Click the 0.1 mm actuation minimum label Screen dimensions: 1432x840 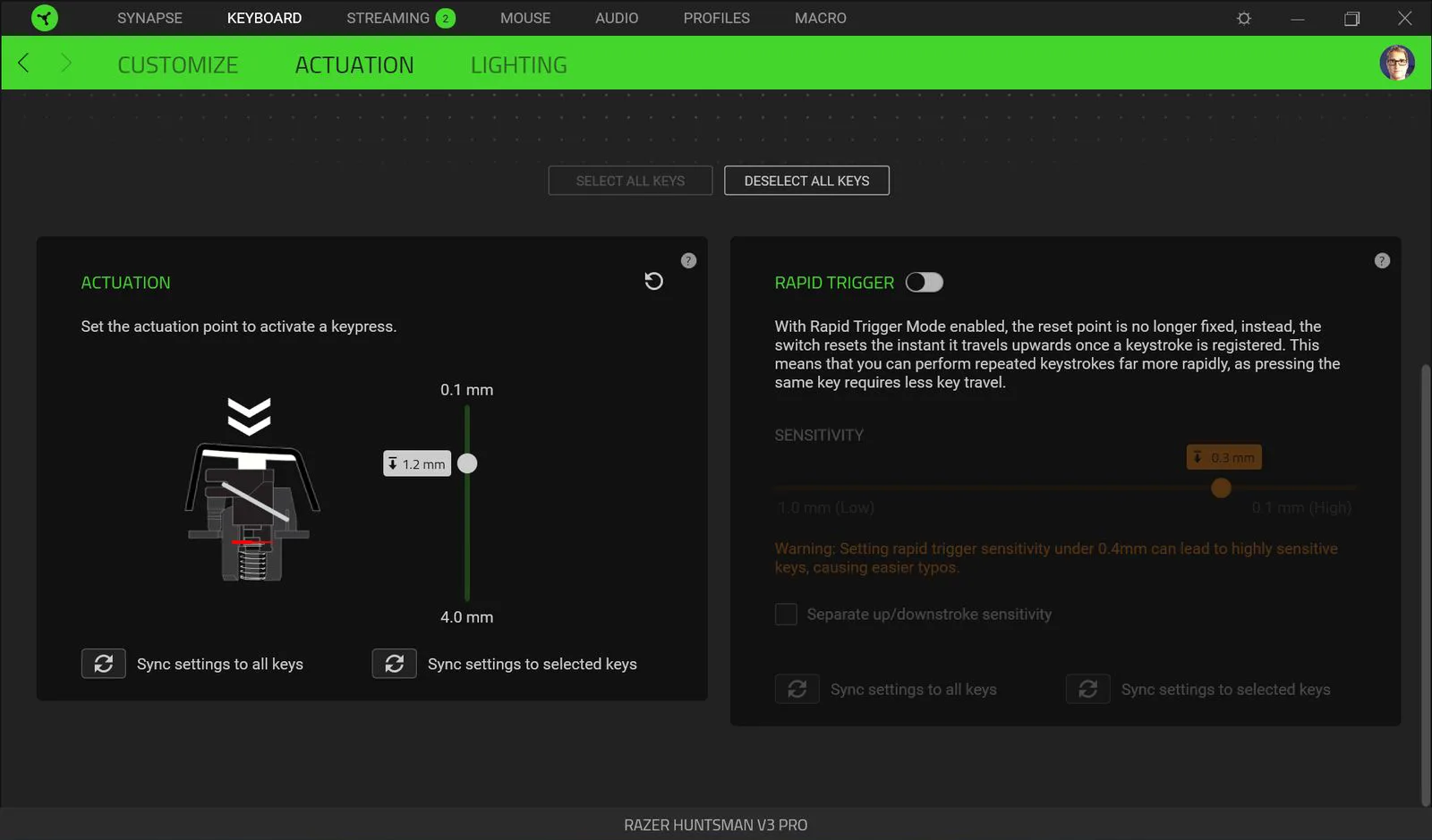[466, 390]
